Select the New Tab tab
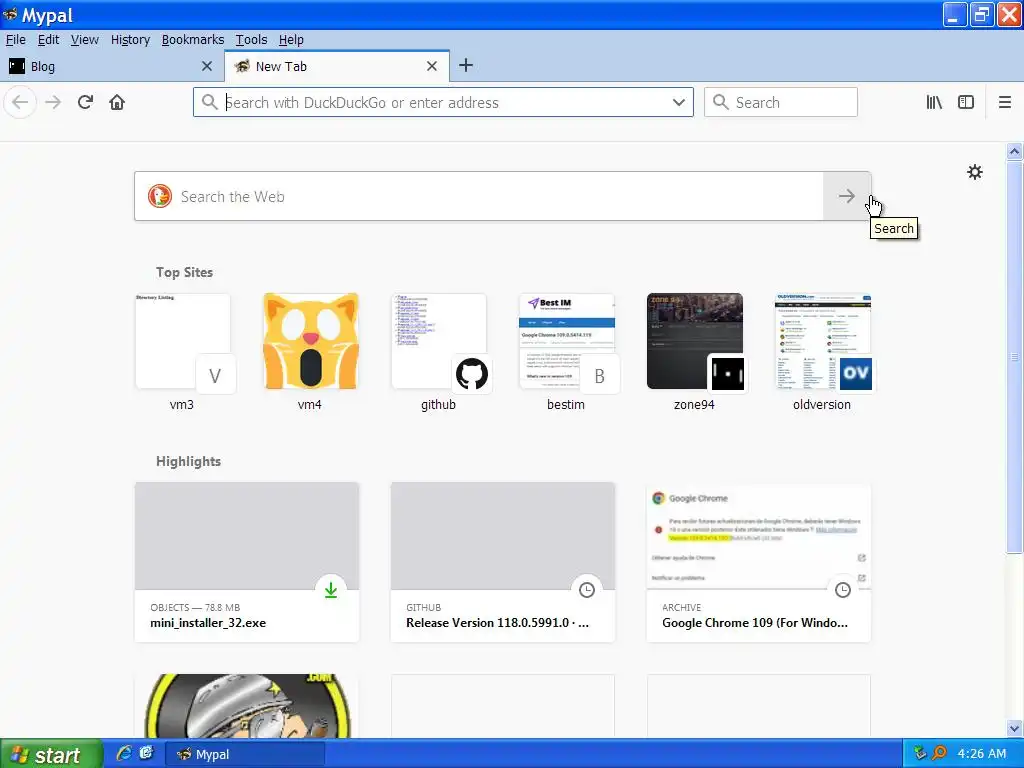 337,66
